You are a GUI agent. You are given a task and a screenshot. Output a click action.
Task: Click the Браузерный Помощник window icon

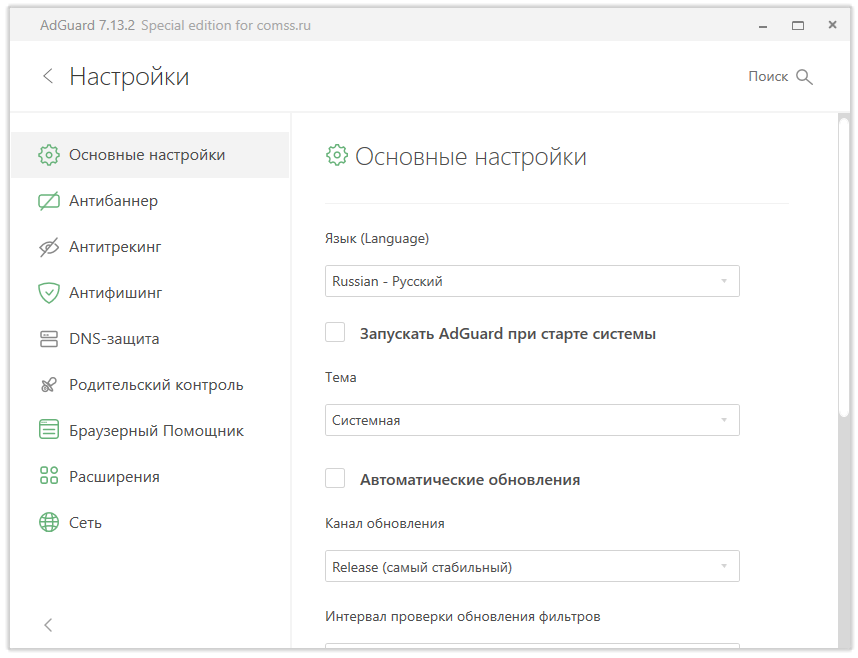49,429
